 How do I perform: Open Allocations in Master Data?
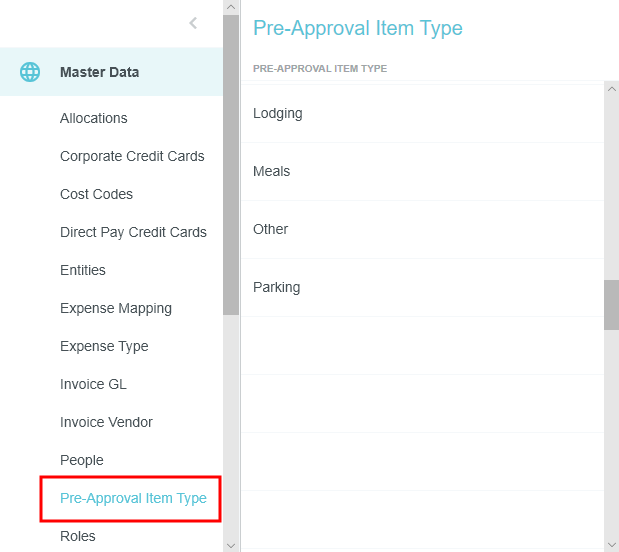coord(94,118)
